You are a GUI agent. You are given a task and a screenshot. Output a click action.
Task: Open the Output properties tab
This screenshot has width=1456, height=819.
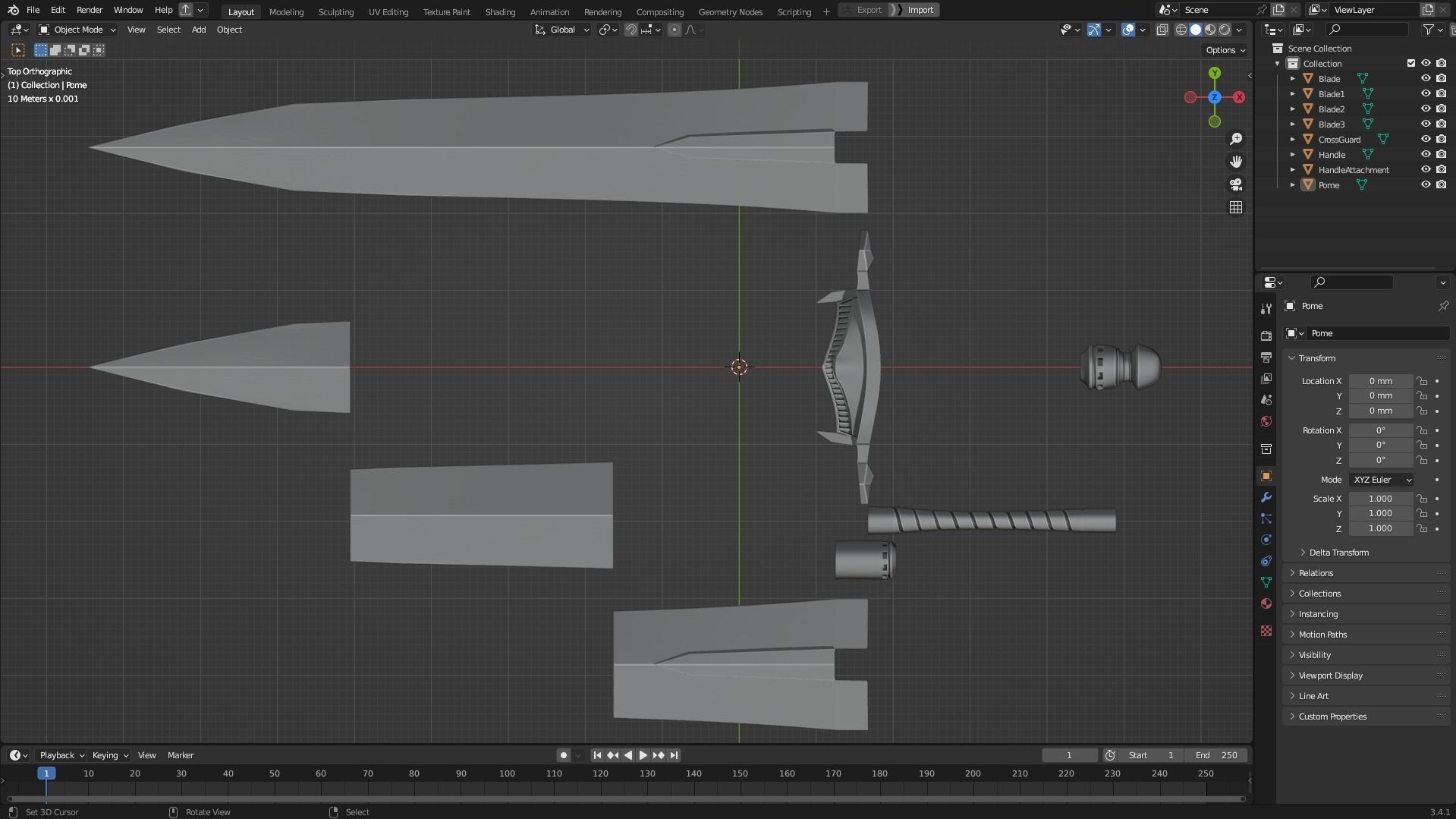(1266, 357)
